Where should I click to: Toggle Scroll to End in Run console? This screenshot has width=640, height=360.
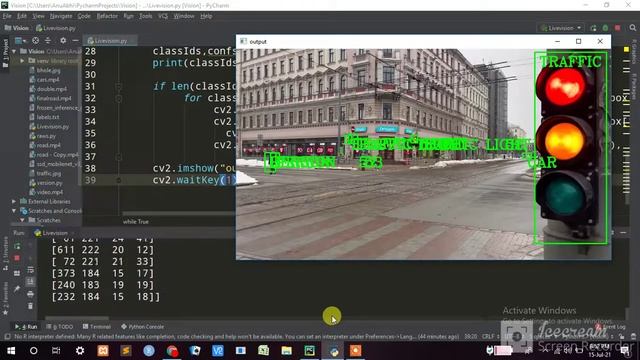[31, 282]
